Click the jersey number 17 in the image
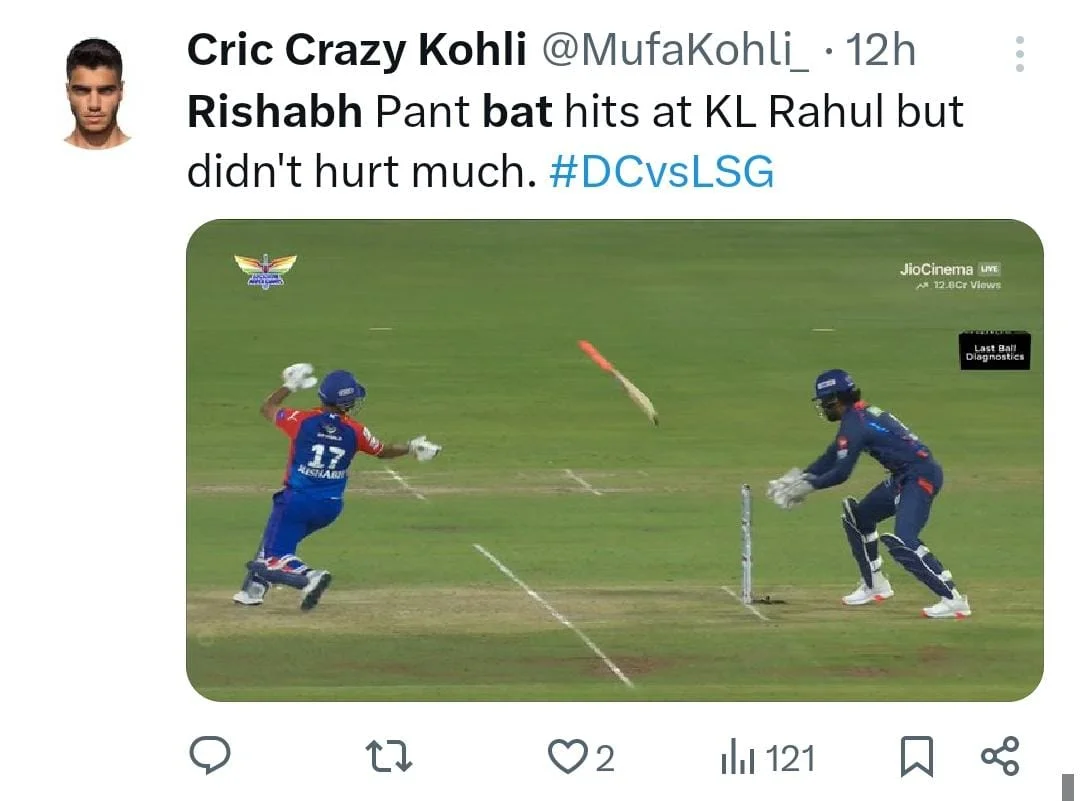 click(x=326, y=456)
